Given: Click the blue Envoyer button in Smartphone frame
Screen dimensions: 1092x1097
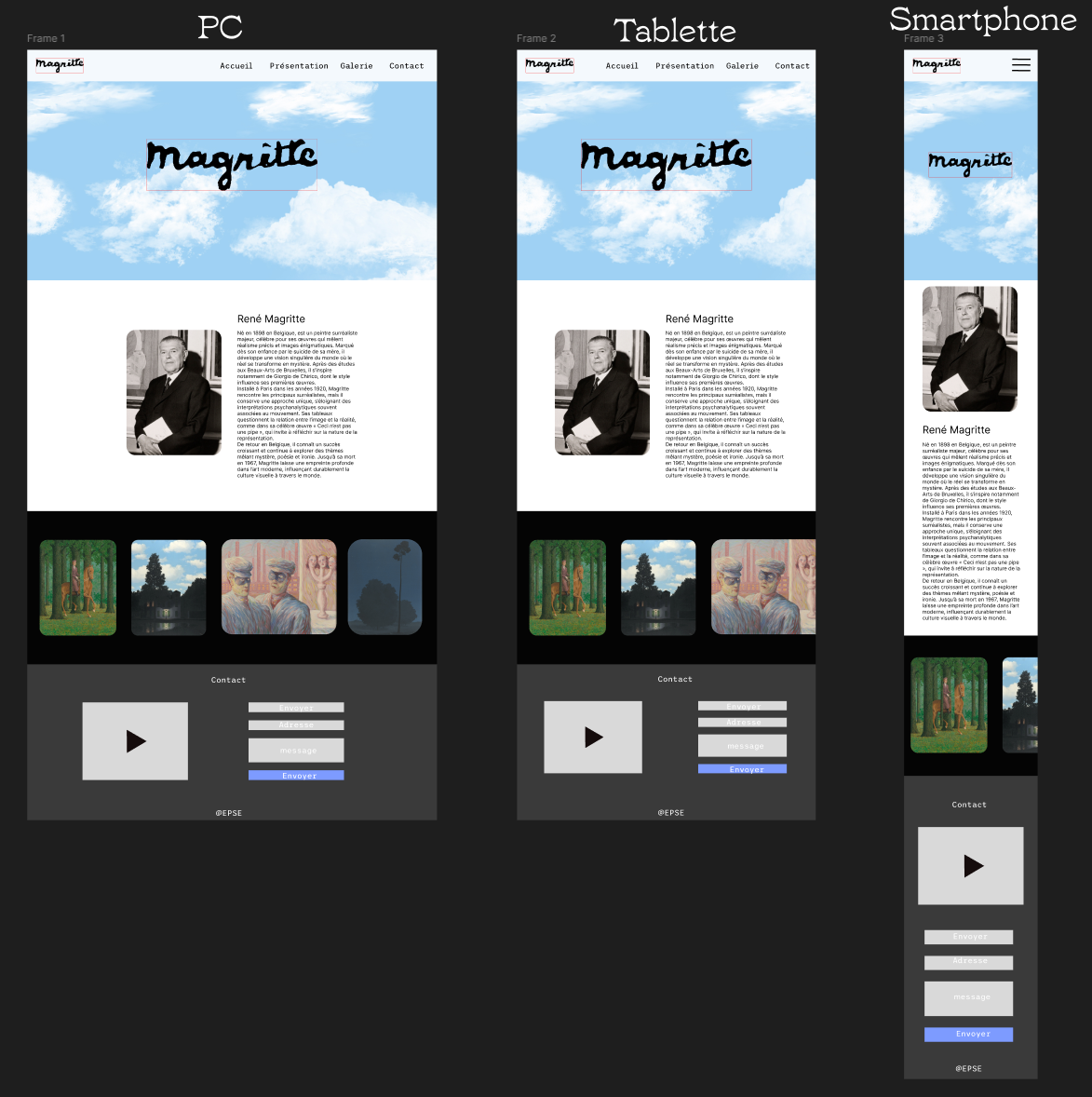Looking at the screenshot, I should click(x=968, y=1034).
